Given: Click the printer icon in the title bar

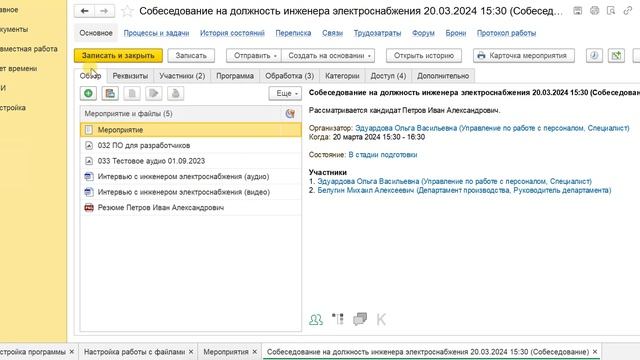Looking at the screenshot, I should coord(594,11).
